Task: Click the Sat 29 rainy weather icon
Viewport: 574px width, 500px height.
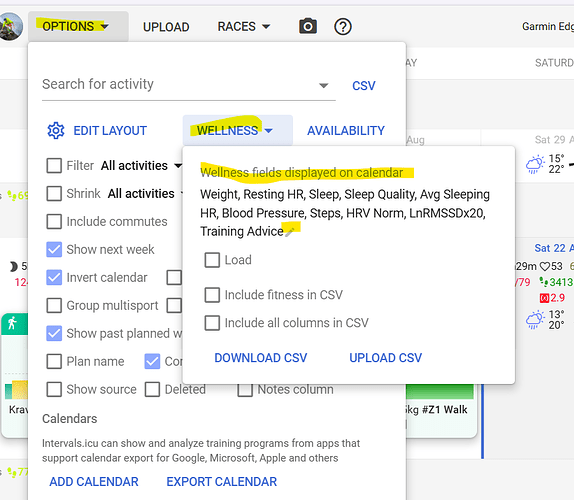Action: [535, 164]
